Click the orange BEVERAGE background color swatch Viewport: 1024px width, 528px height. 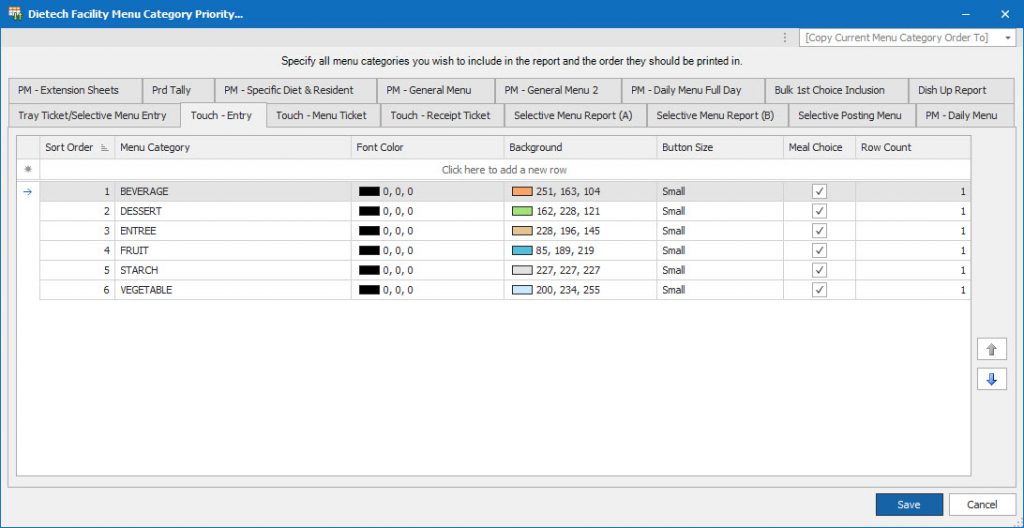click(x=521, y=191)
